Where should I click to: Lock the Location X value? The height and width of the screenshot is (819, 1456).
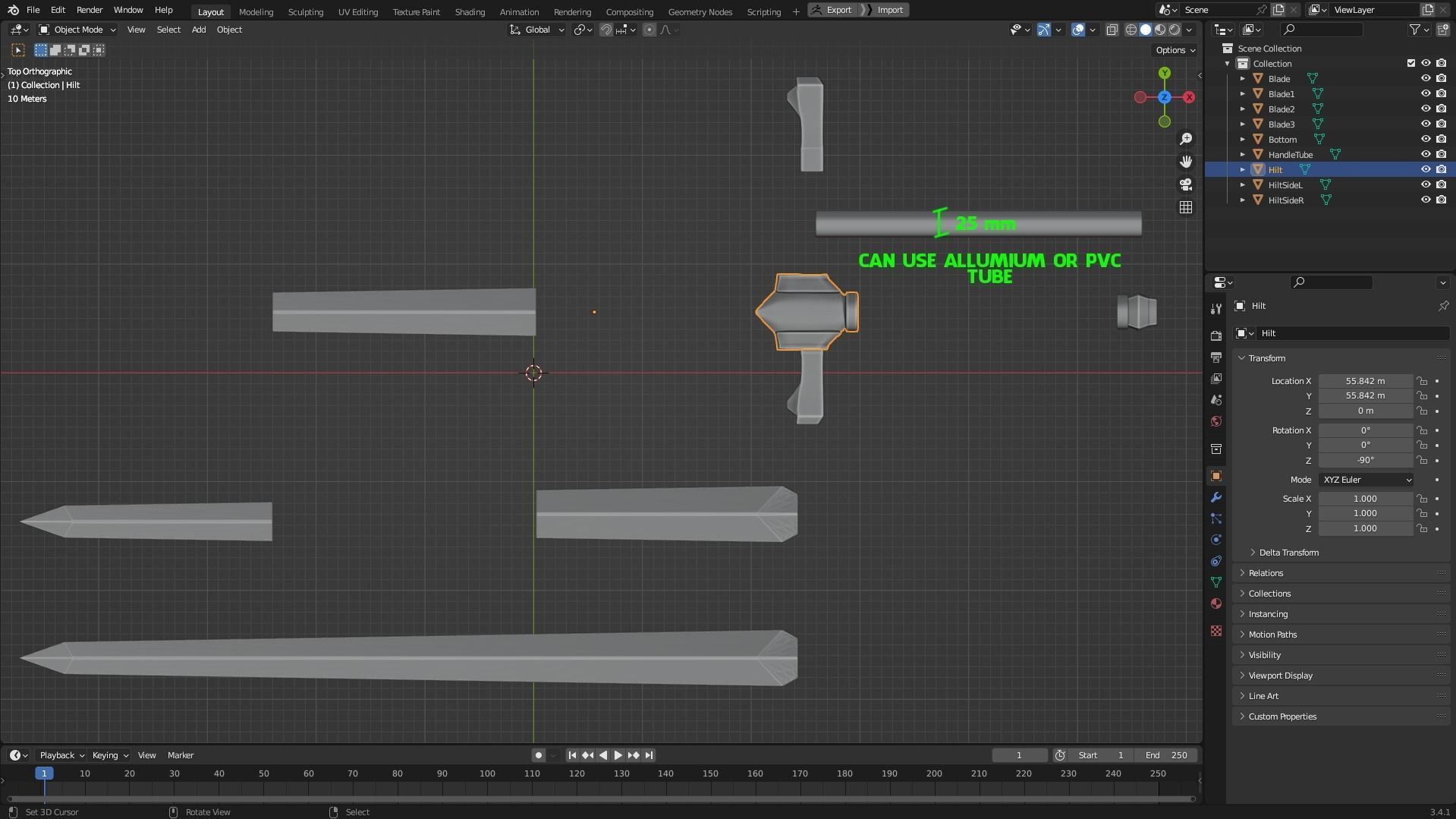coord(1422,381)
